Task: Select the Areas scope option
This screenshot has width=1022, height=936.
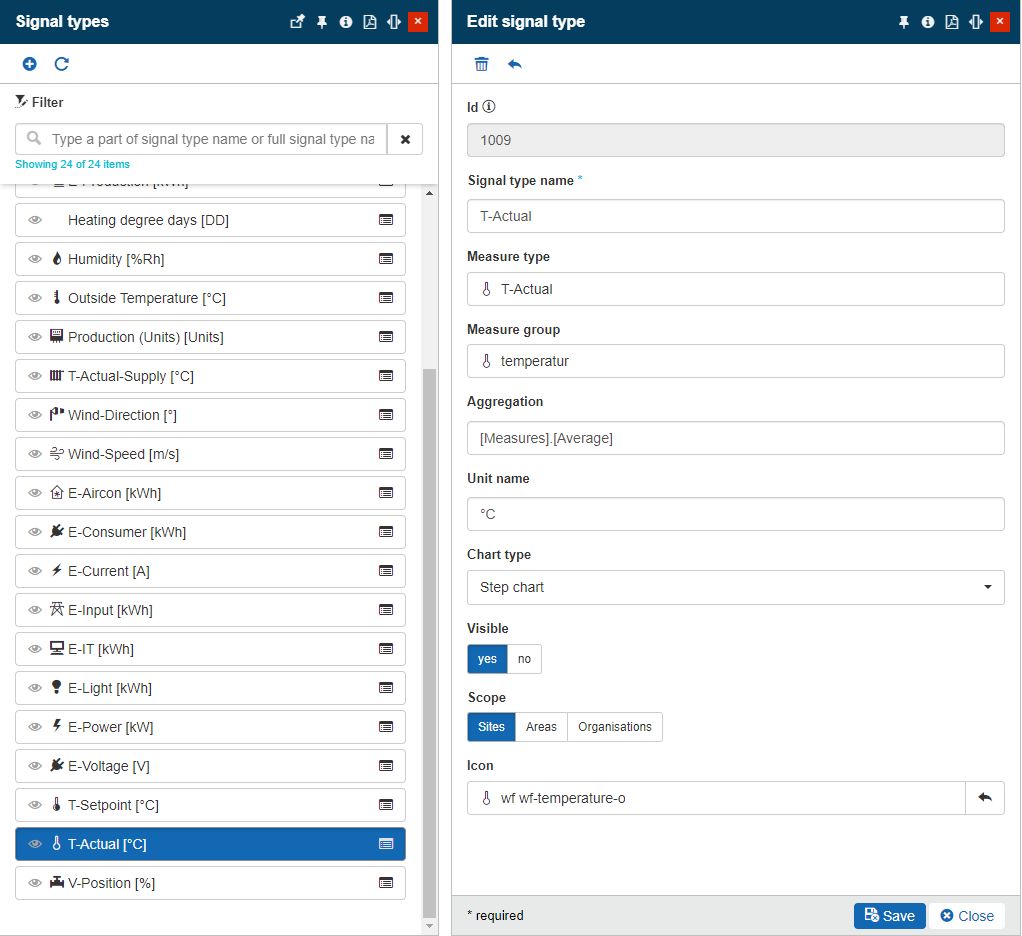Action: click(x=541, y=727)
